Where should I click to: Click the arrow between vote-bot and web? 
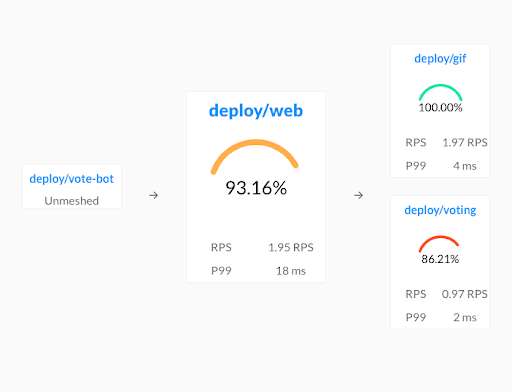pyautogui.click(x=154, y=195)
